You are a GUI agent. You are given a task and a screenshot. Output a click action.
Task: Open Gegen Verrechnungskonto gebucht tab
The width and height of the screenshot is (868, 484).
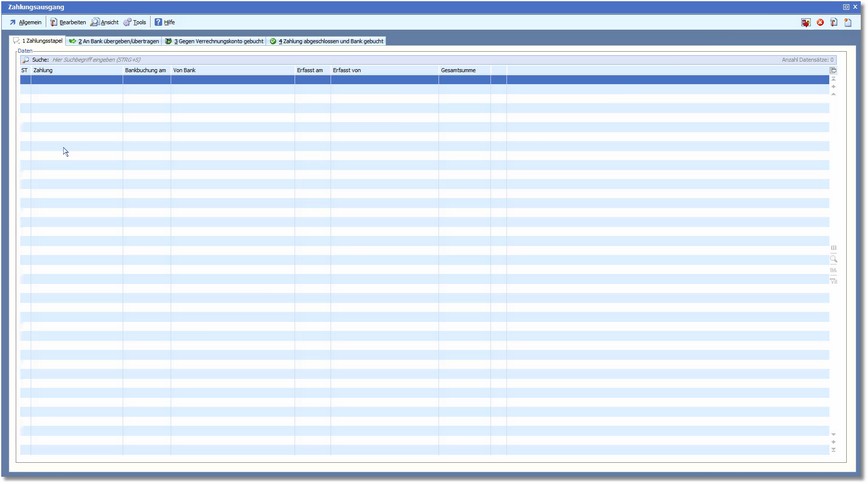coord(214,41)
